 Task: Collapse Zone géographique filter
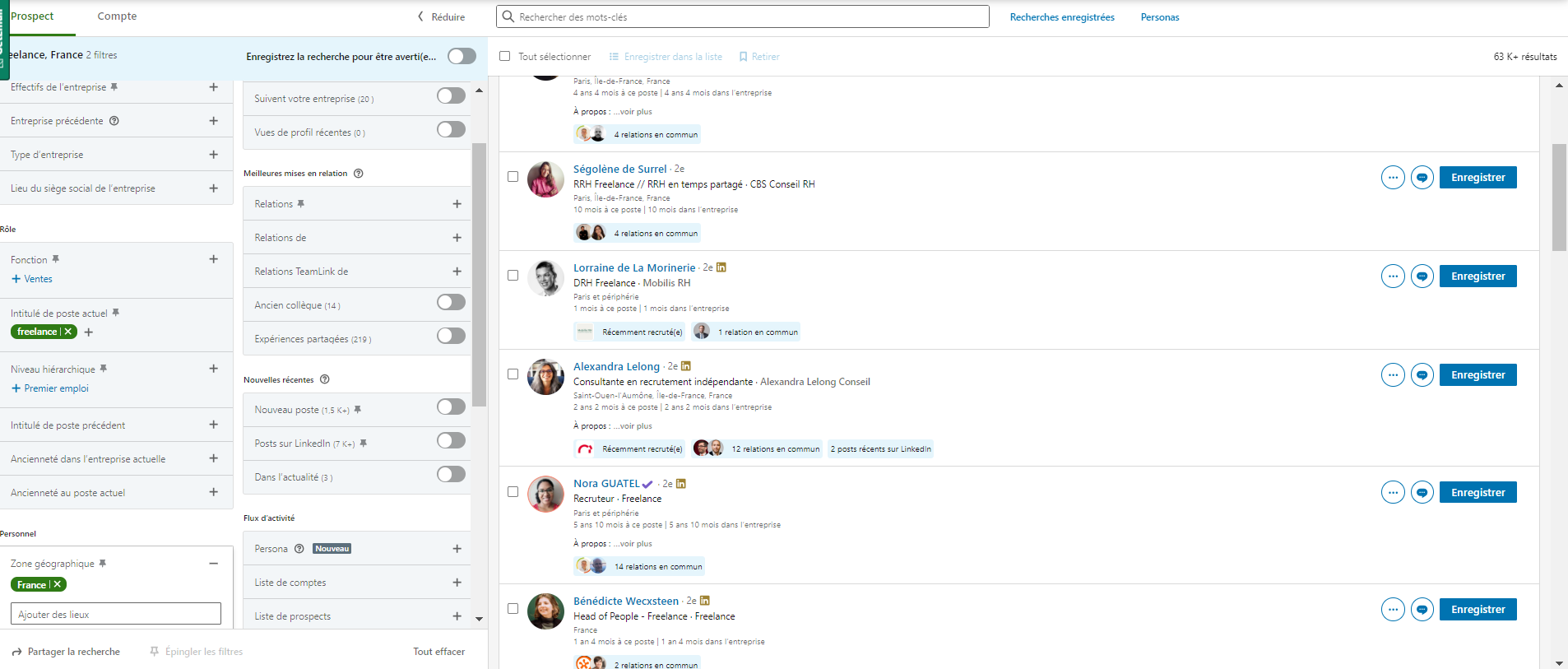coord(214,564)
